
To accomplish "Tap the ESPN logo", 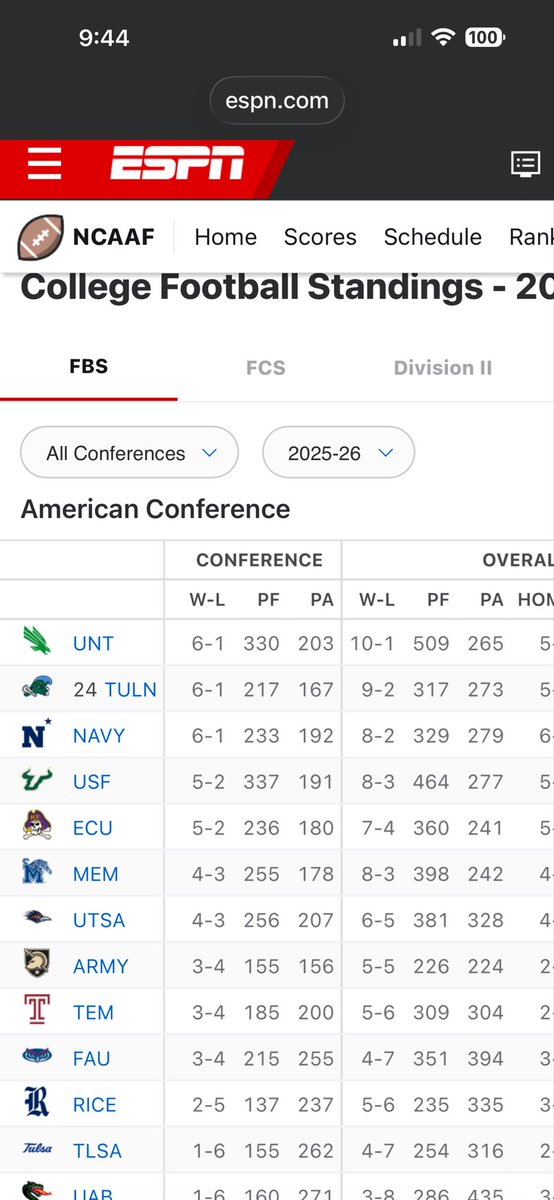I will [x=177, y=163].
